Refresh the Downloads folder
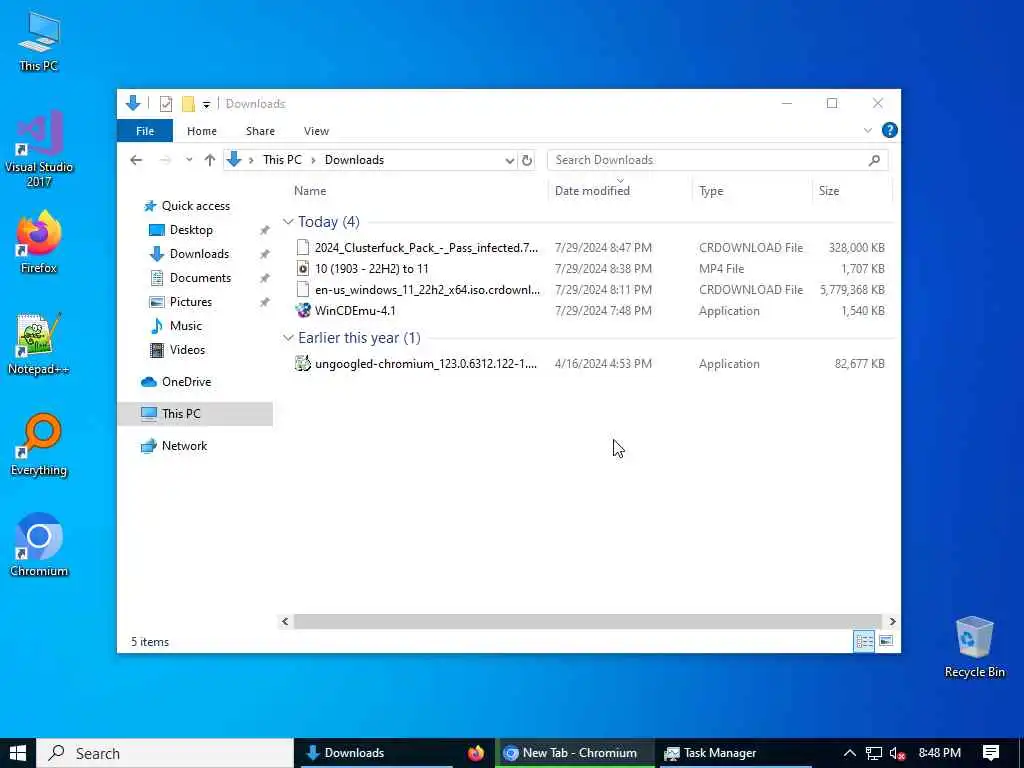This screenshot has height=768, width=1024. click(527, 161)
